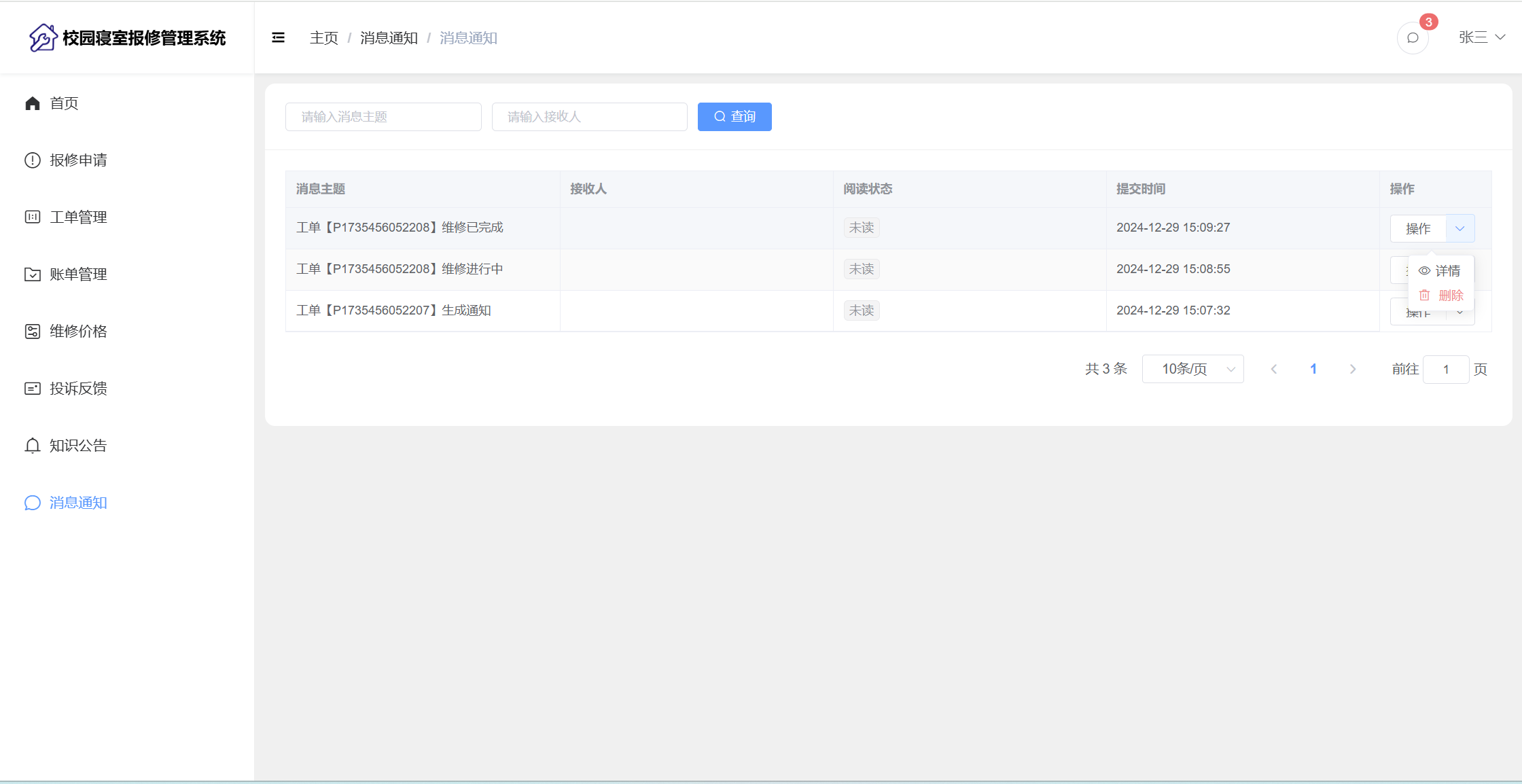Click the 账单管理 folder icon

pos(33,274)
